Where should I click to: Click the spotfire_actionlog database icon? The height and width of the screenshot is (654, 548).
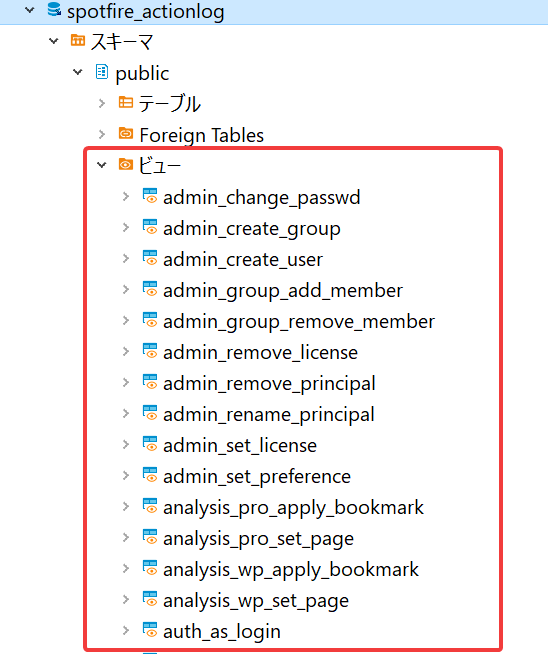tap(54, 9)
